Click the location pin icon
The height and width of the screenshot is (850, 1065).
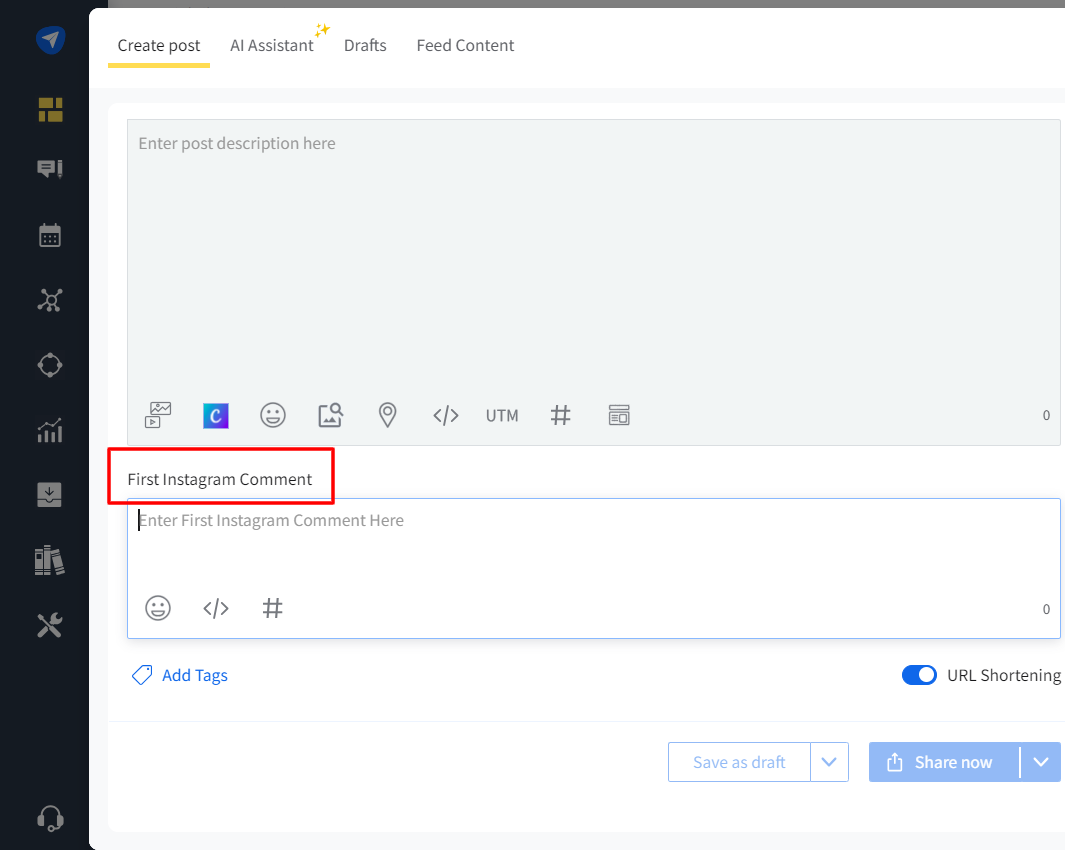pos(387,415)
